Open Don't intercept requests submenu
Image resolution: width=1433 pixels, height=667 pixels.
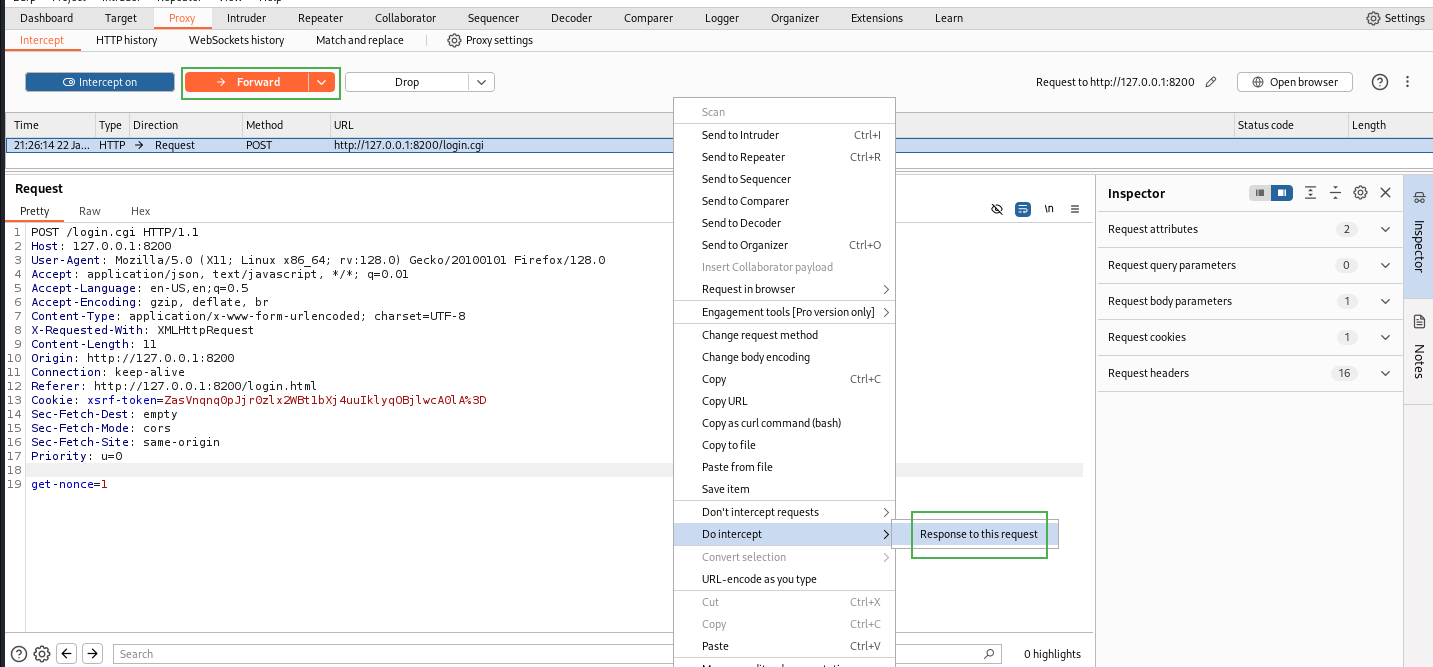point(784,512)
